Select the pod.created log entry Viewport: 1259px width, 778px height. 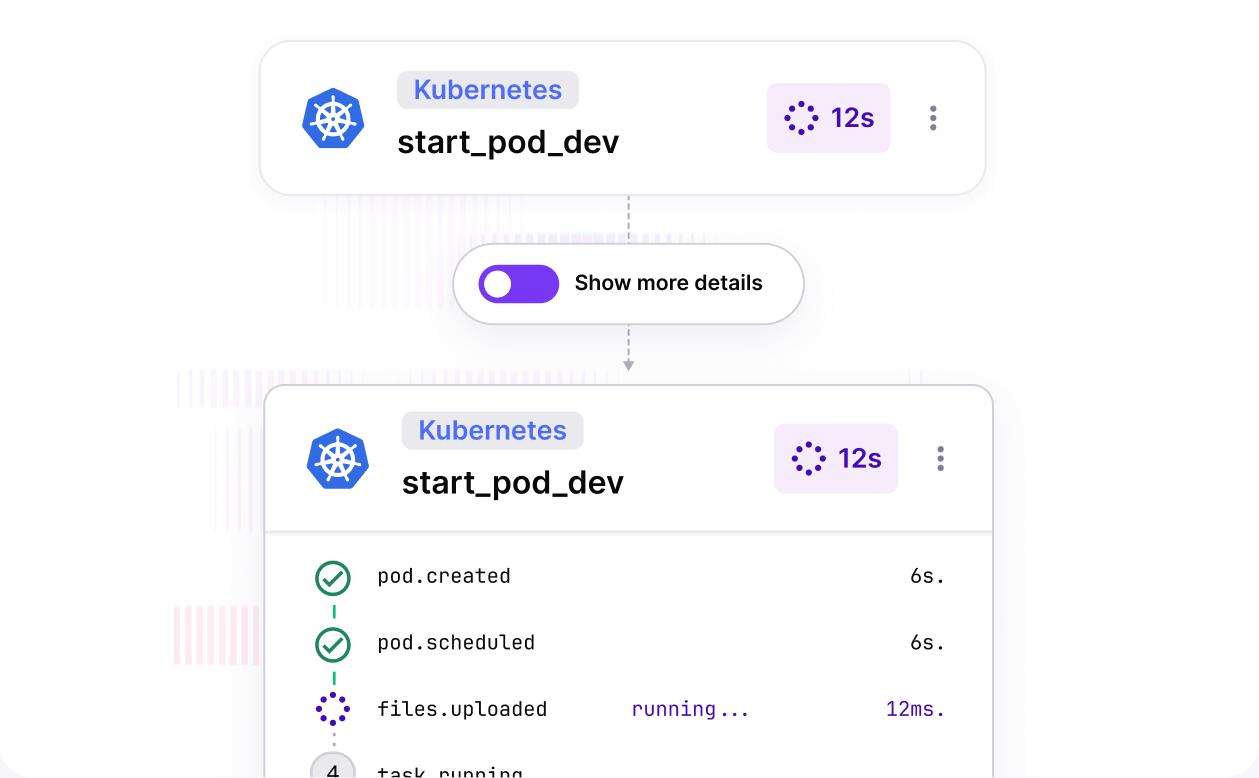coord(630,577)
